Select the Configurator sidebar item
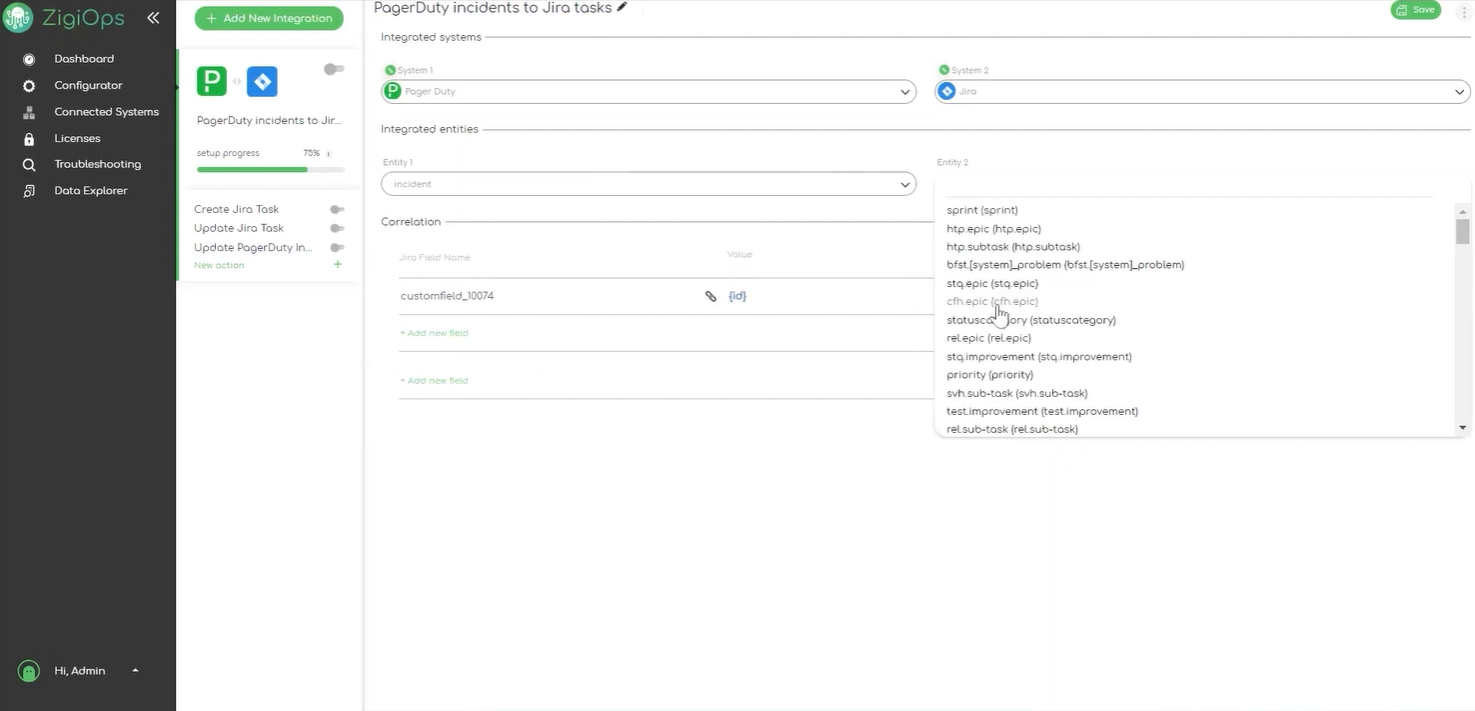The height and width of the screenshot is (711, 1475). point(88,85)
